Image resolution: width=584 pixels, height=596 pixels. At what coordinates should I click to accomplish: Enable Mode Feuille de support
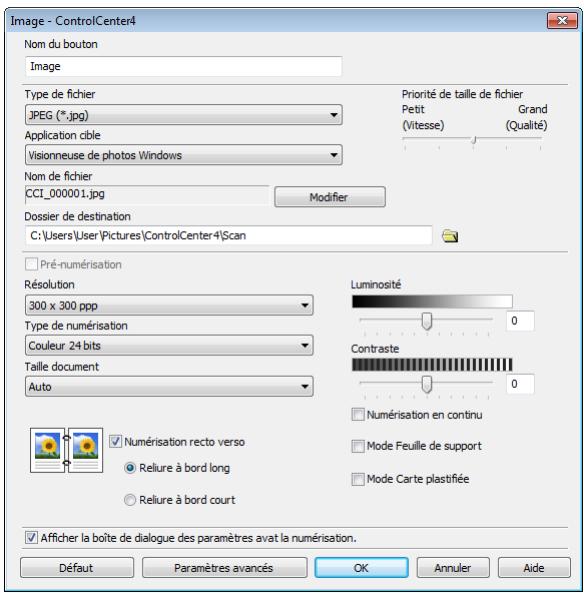pos(358,446)
